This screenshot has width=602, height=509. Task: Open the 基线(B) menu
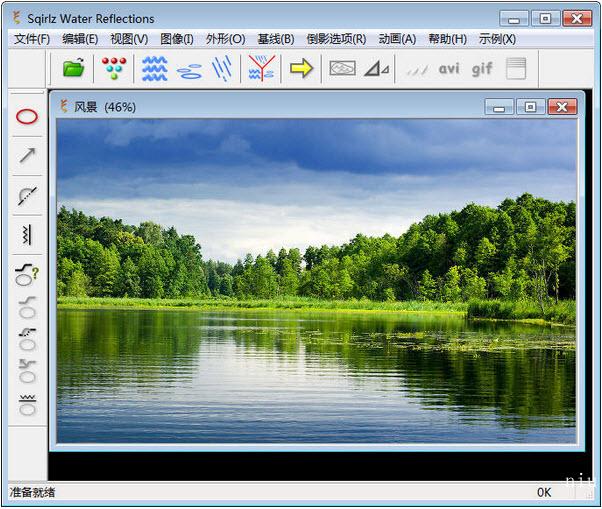tap(275, 39)
